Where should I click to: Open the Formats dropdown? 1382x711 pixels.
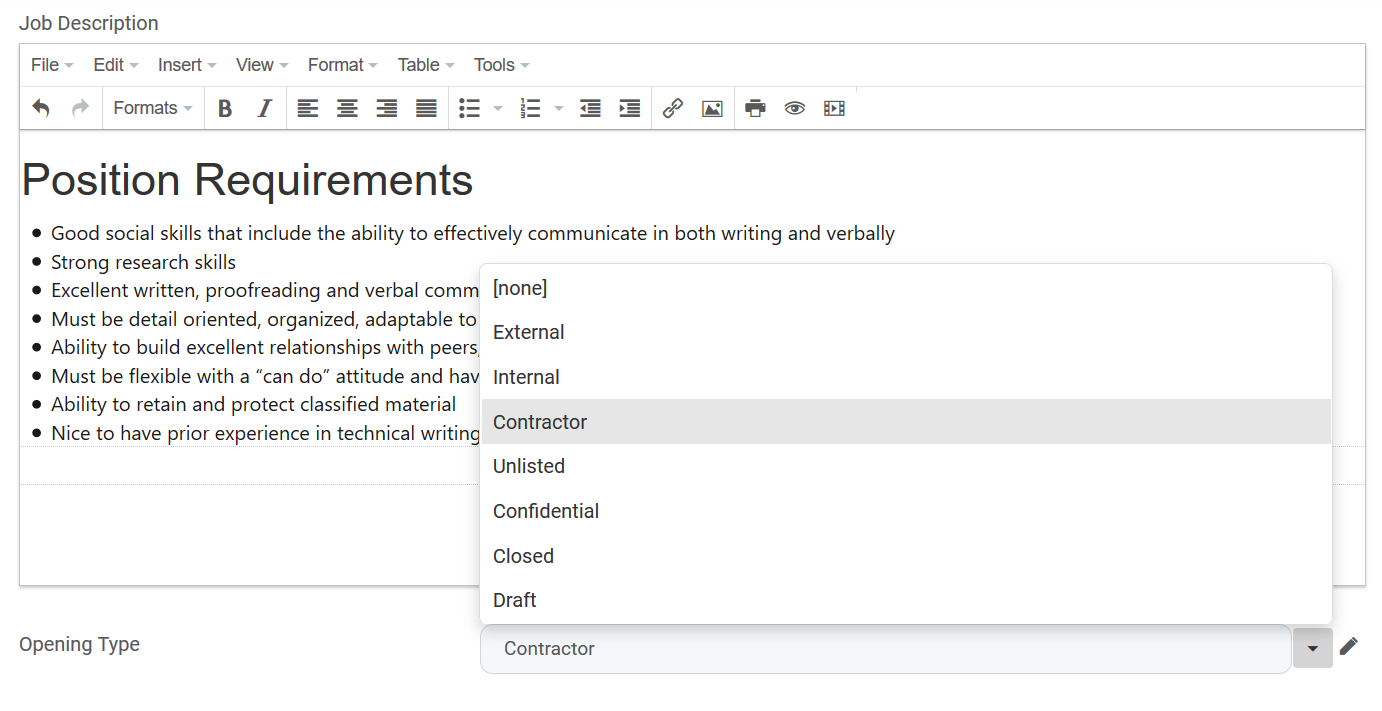click(152, 108)
